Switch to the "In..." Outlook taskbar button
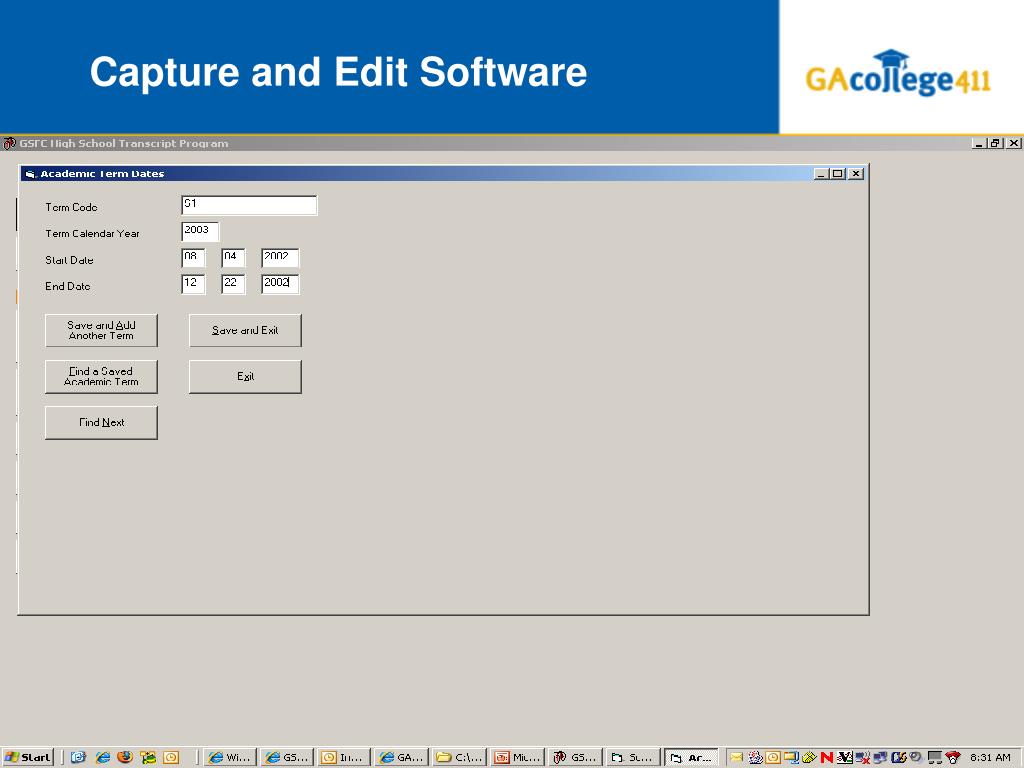This screenshot has width=1024, height=768. (344, 758)
